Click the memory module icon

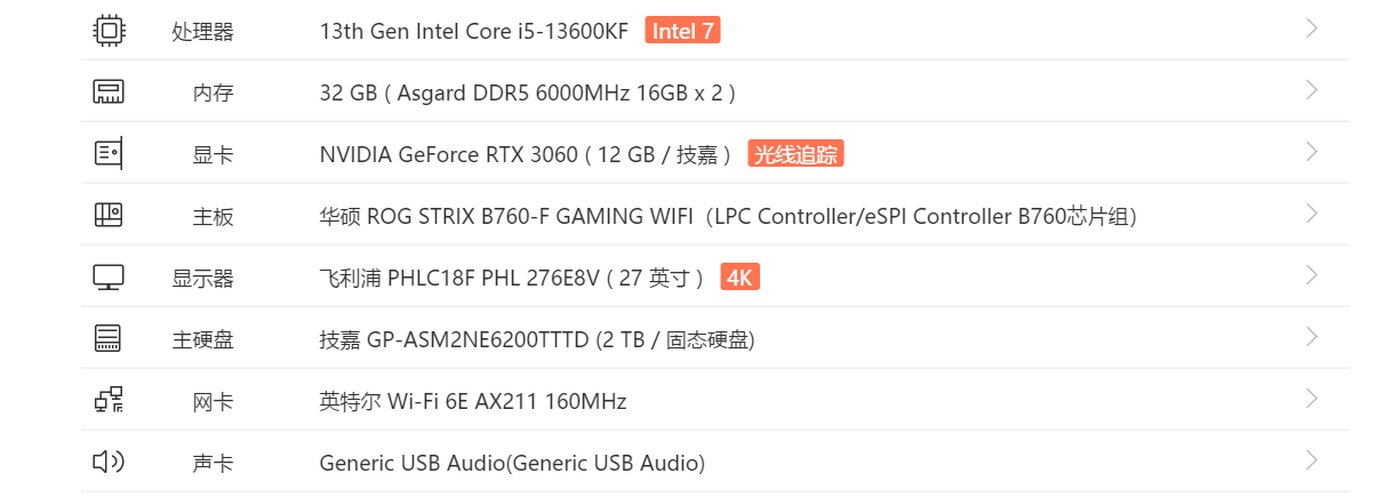(x=108, y=92)
